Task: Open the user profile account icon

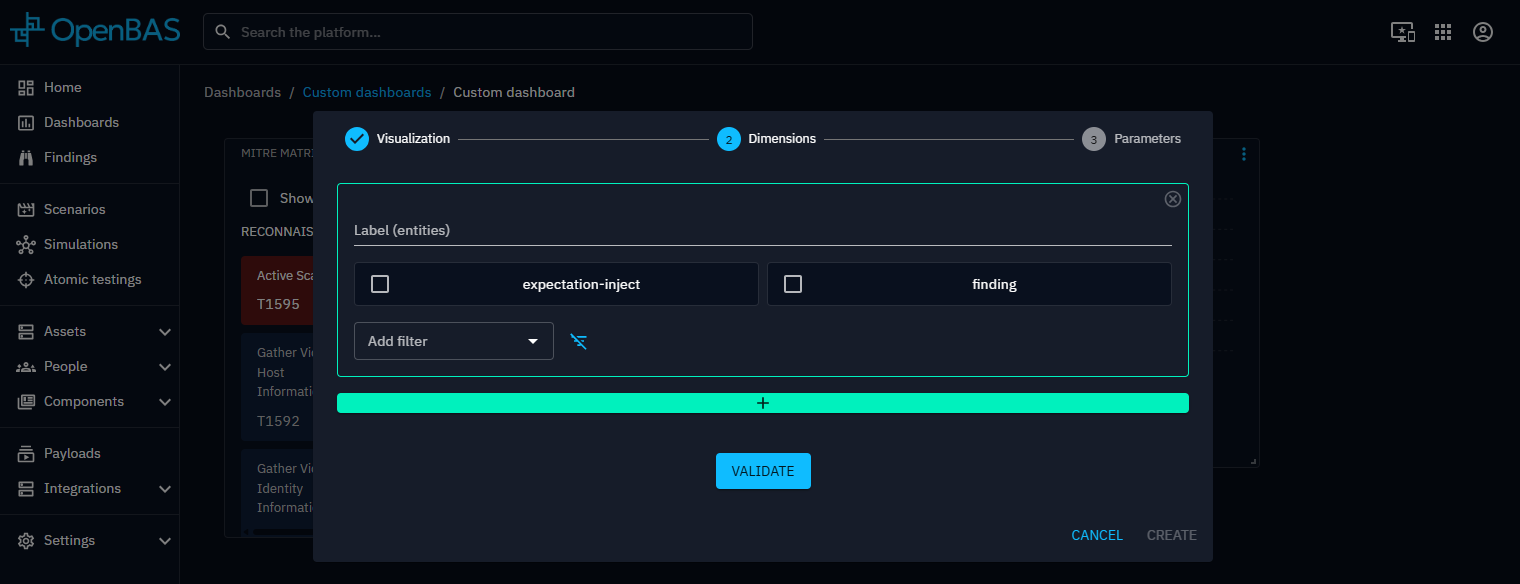Action: tap(1483, 32)
